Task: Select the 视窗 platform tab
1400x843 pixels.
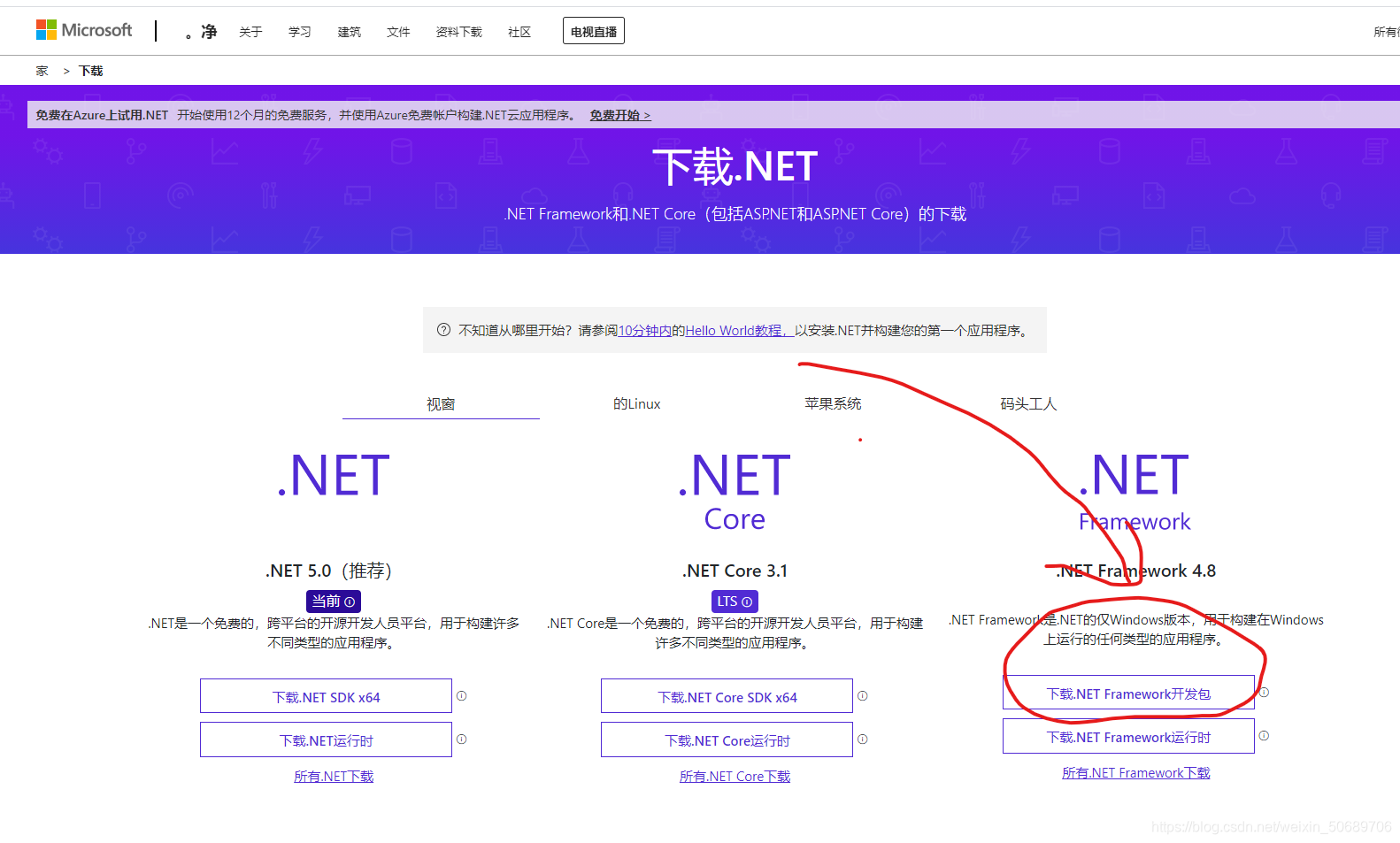Action: tap(441, 404)
